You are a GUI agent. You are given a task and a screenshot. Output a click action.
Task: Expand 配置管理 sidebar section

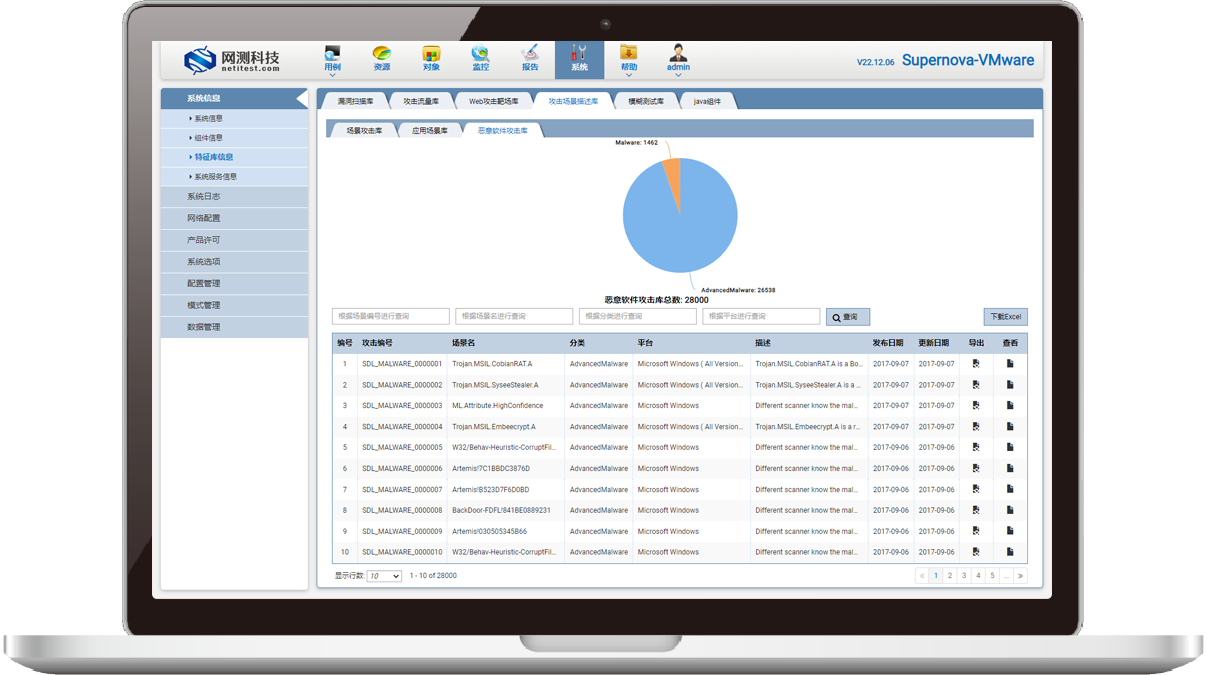(x=234, y=283)
